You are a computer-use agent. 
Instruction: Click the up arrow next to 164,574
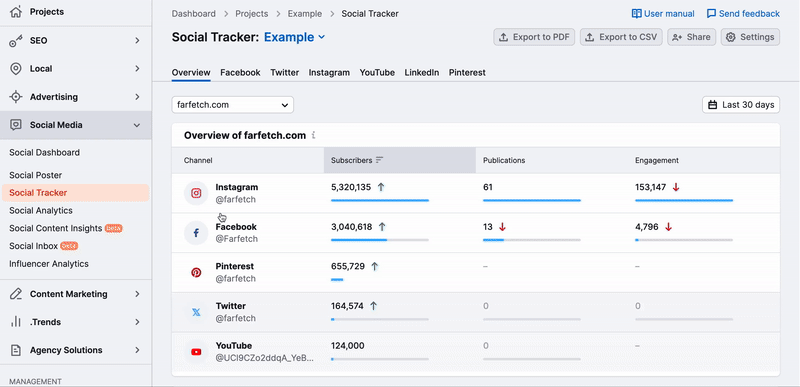click(373, 306)
